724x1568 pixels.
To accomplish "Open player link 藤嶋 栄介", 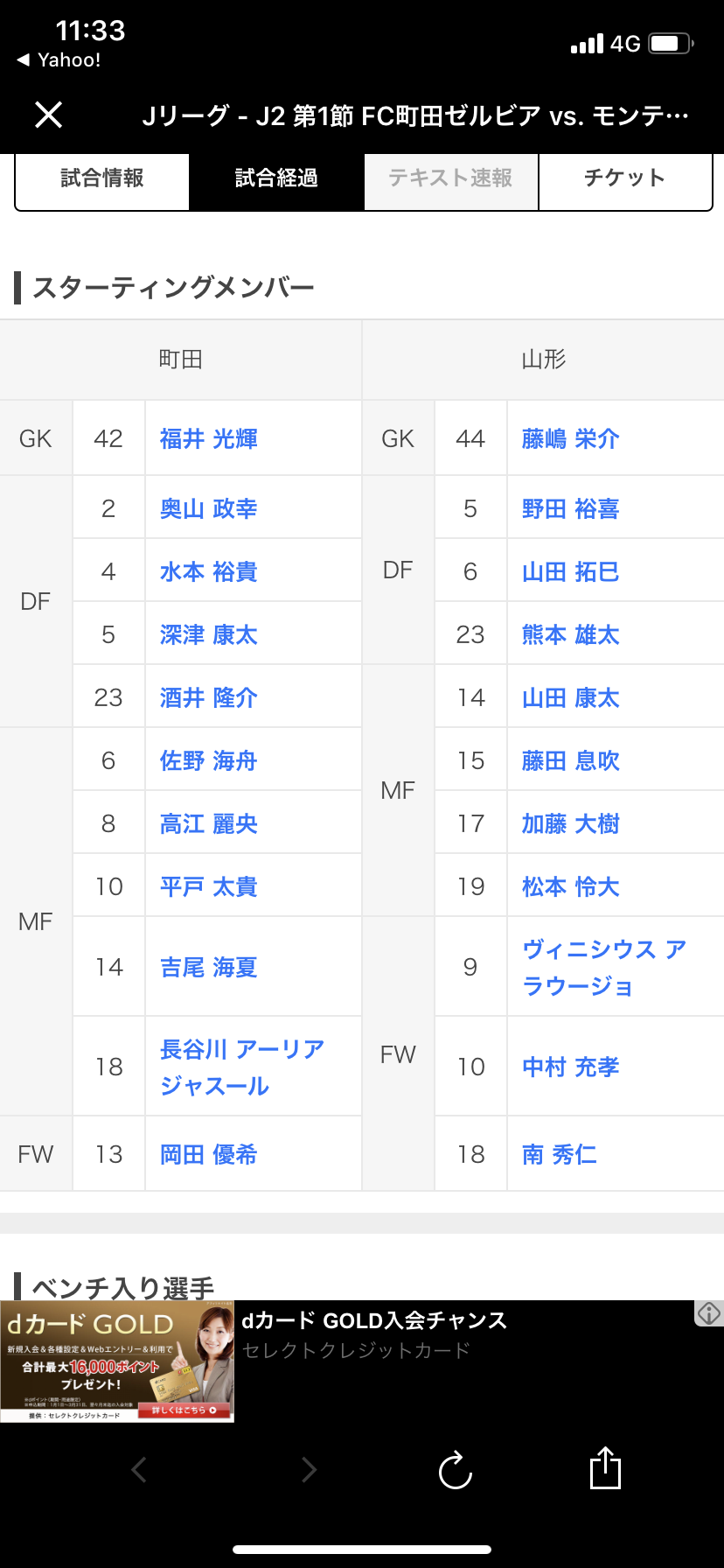I will (570, 439).
